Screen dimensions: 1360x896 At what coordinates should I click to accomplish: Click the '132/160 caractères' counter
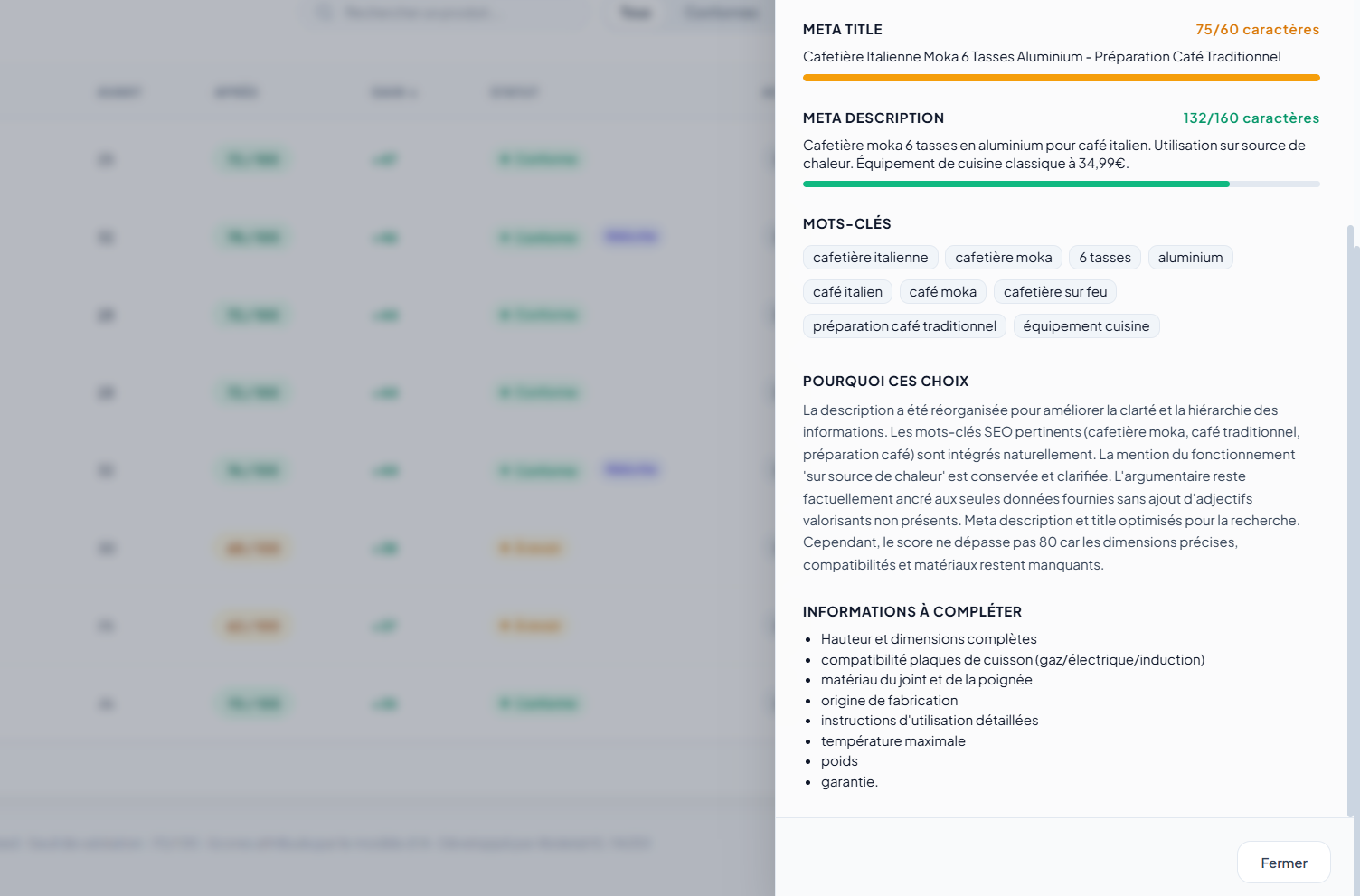pos(1251,118)
